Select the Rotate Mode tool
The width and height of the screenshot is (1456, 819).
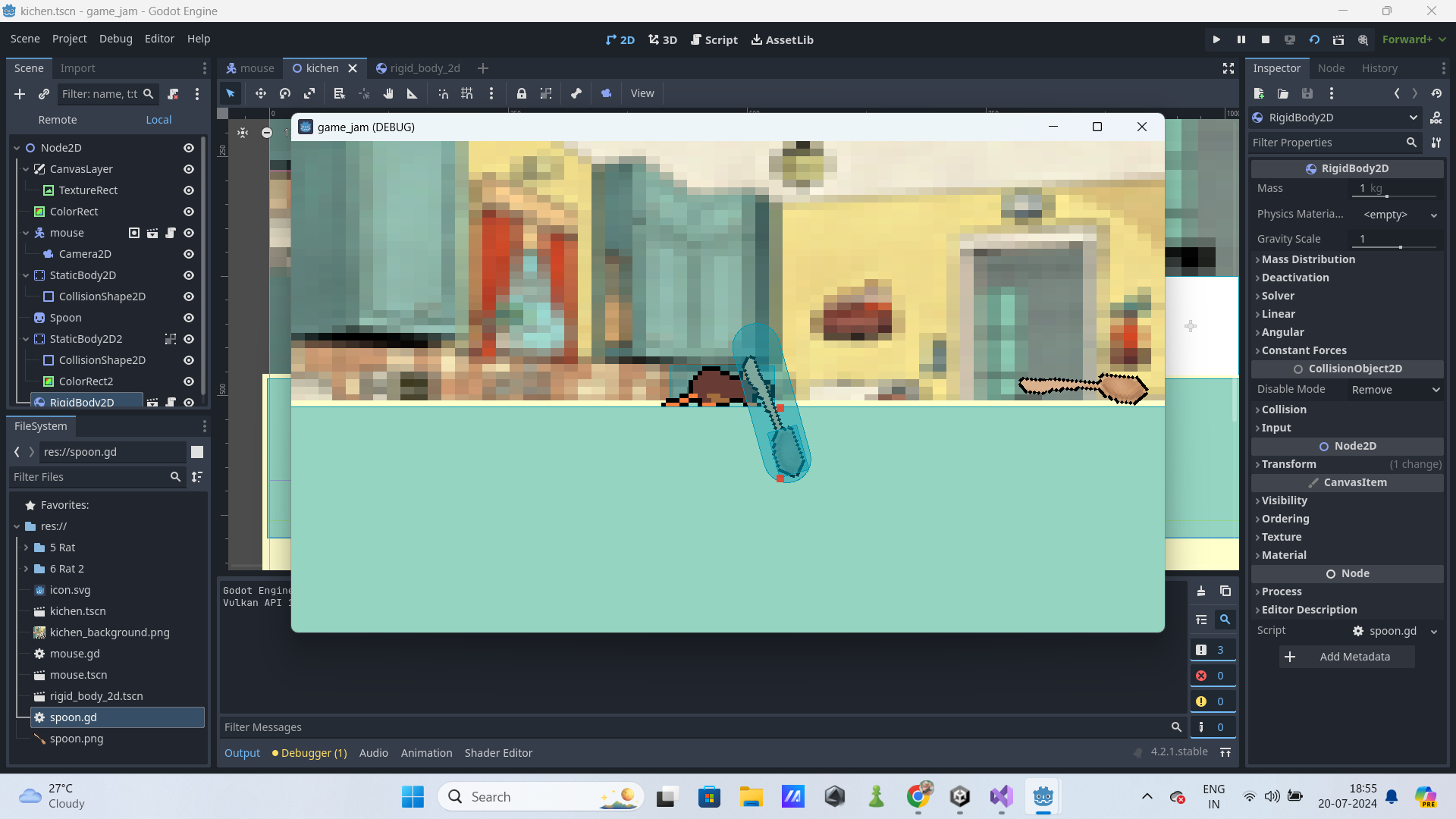285,93
